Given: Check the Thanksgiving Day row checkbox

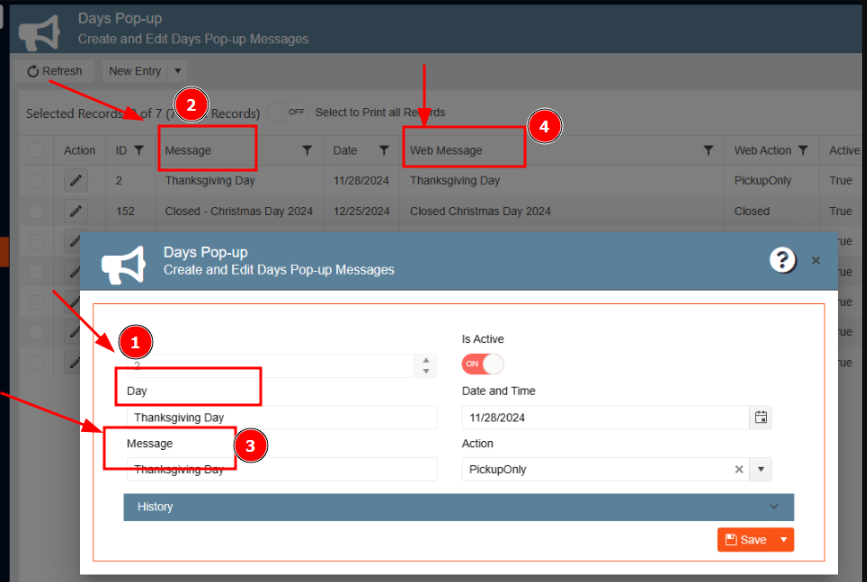Looking at the screenshot, I should pos(37,181).
